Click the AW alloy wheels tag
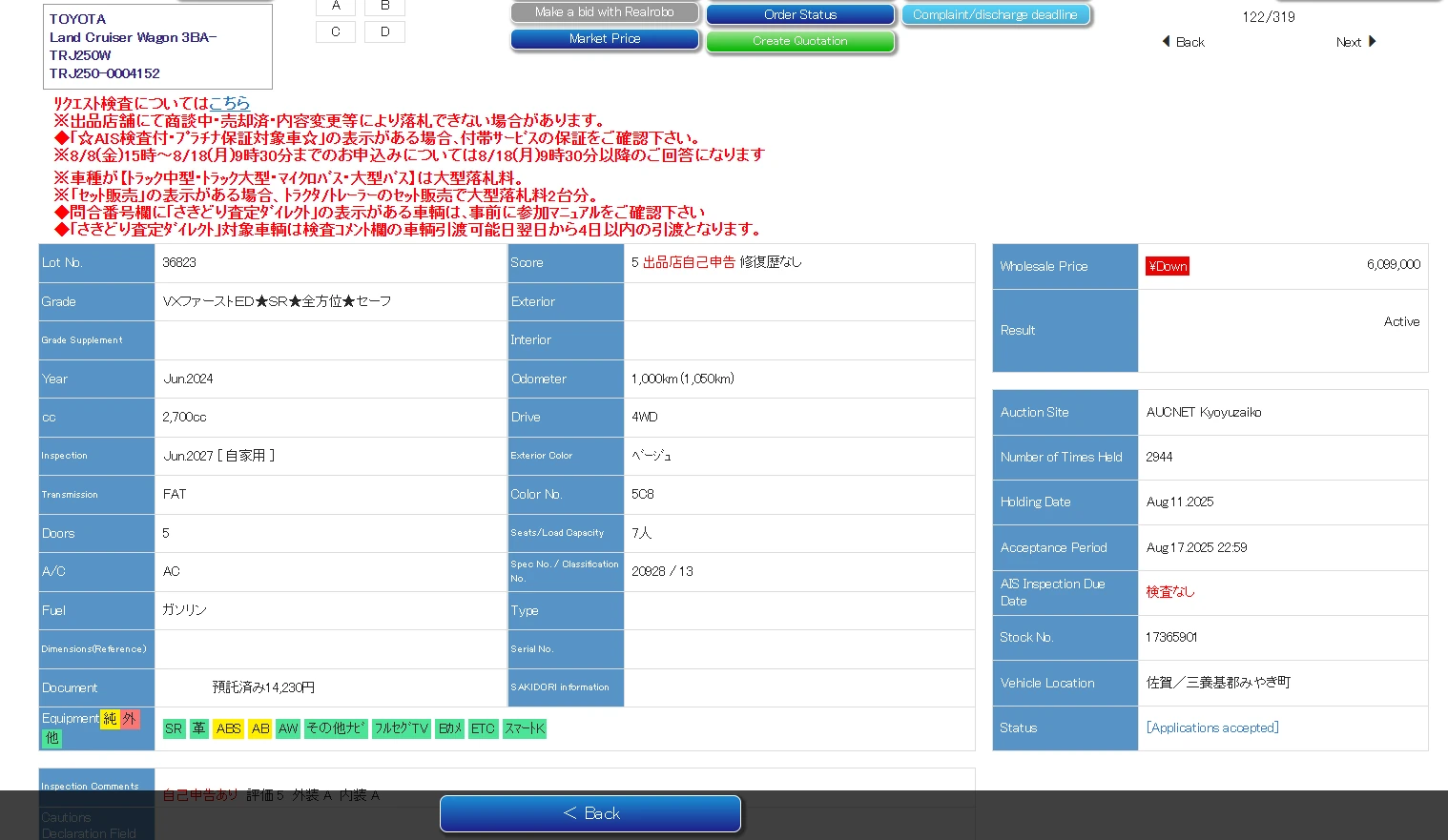 [288, 728]
